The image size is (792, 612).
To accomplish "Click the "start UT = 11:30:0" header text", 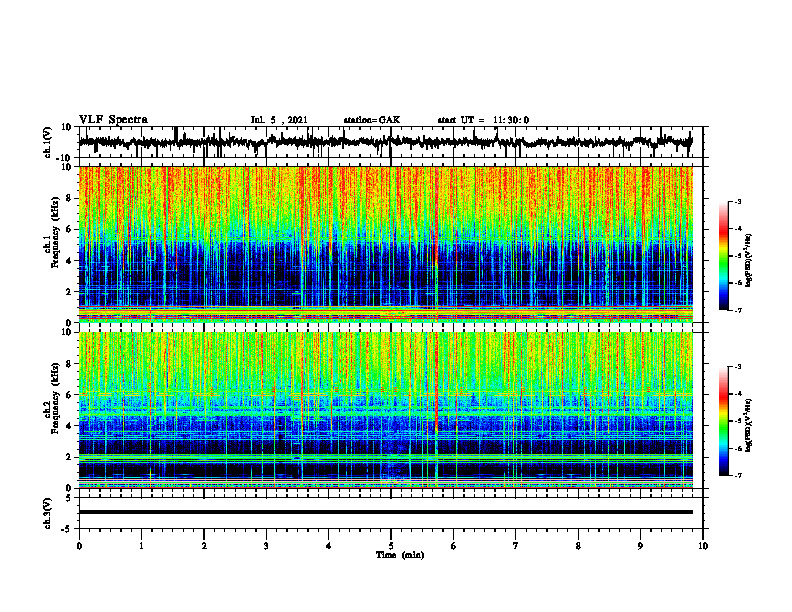I will 483,120.
